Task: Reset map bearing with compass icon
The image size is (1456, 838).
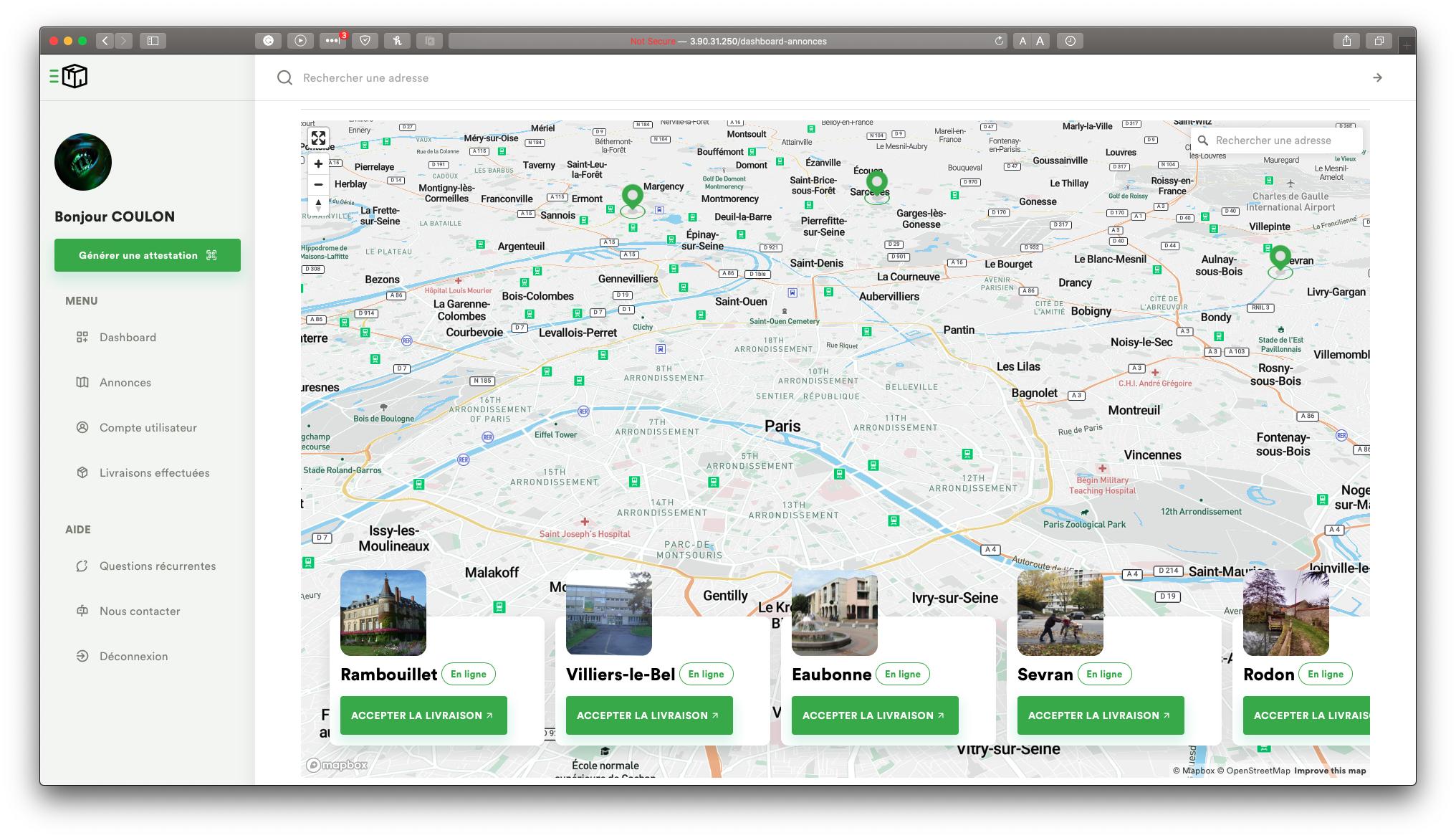Action: pyautogui.click(x=318, y=205)
